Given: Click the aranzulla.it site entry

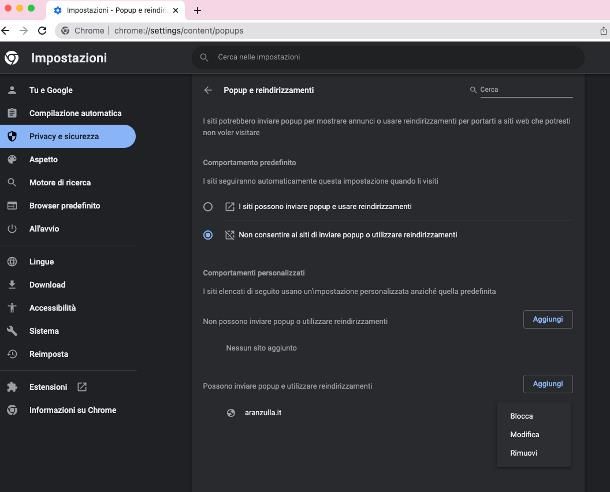Looking at the screenshot, I should (x=263, y=413).
